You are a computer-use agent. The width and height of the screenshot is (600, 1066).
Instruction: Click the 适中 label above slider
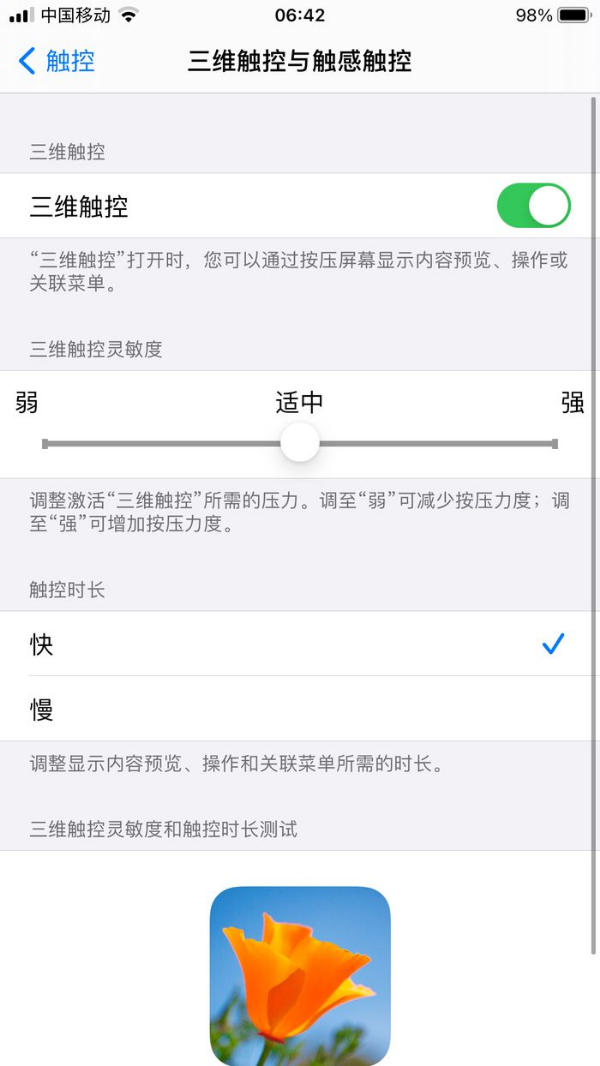300,402
